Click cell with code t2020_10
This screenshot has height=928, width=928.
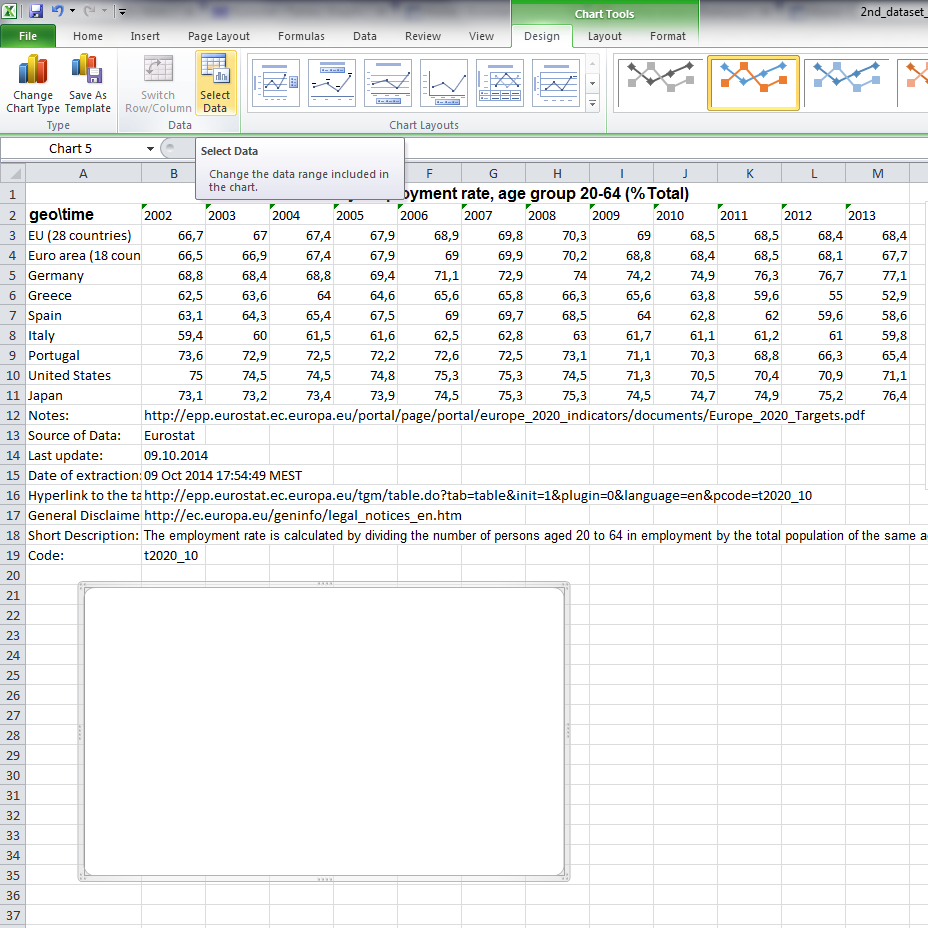pos(173,556)
